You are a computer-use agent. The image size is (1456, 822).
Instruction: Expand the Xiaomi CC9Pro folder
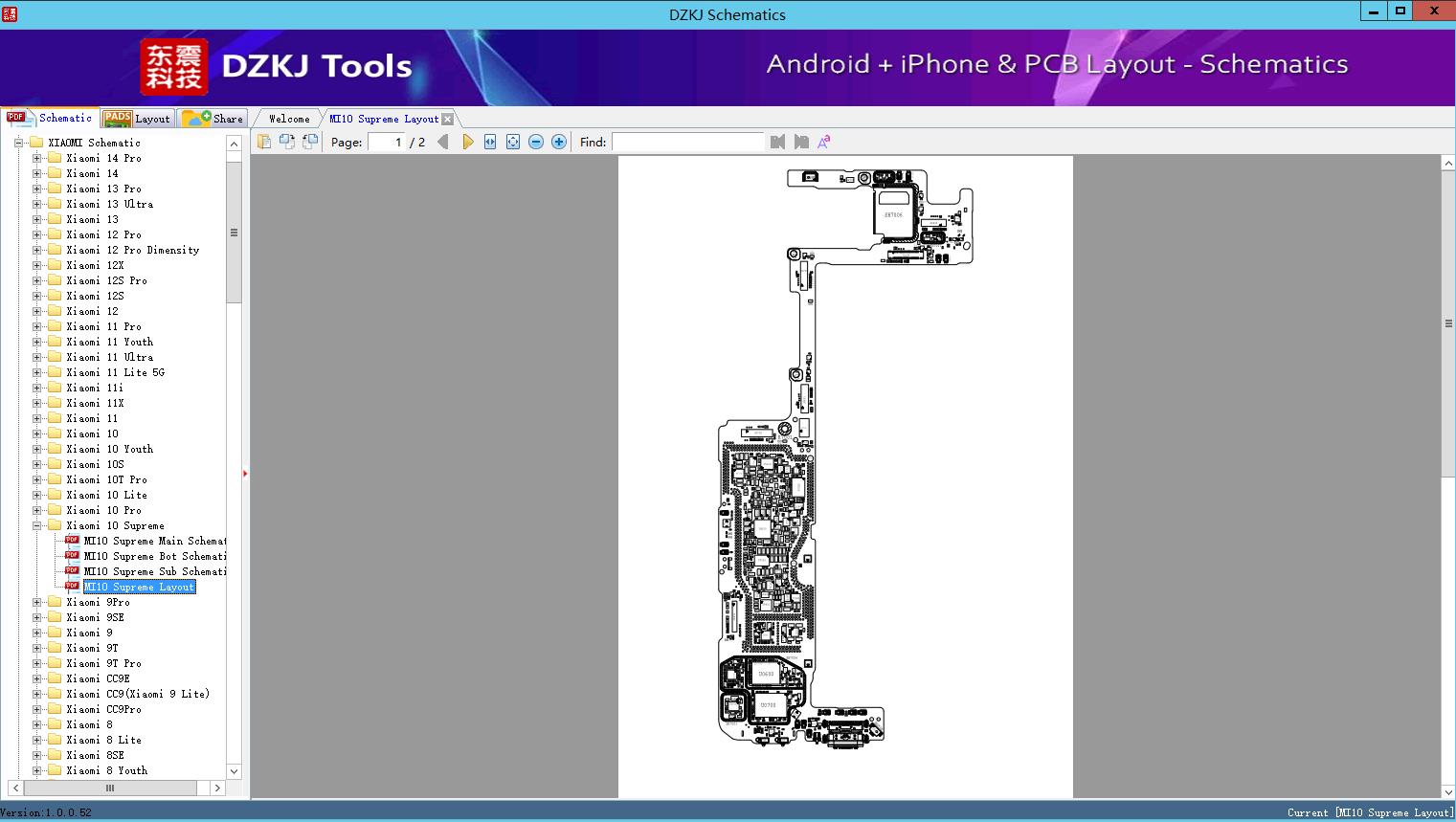pyautogui.click(x=36, y=709)
